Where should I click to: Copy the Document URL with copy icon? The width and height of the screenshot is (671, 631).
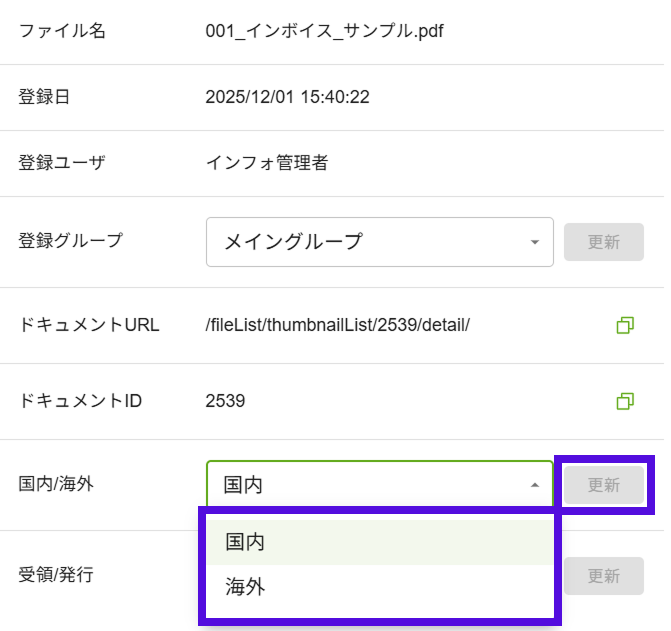625,325
